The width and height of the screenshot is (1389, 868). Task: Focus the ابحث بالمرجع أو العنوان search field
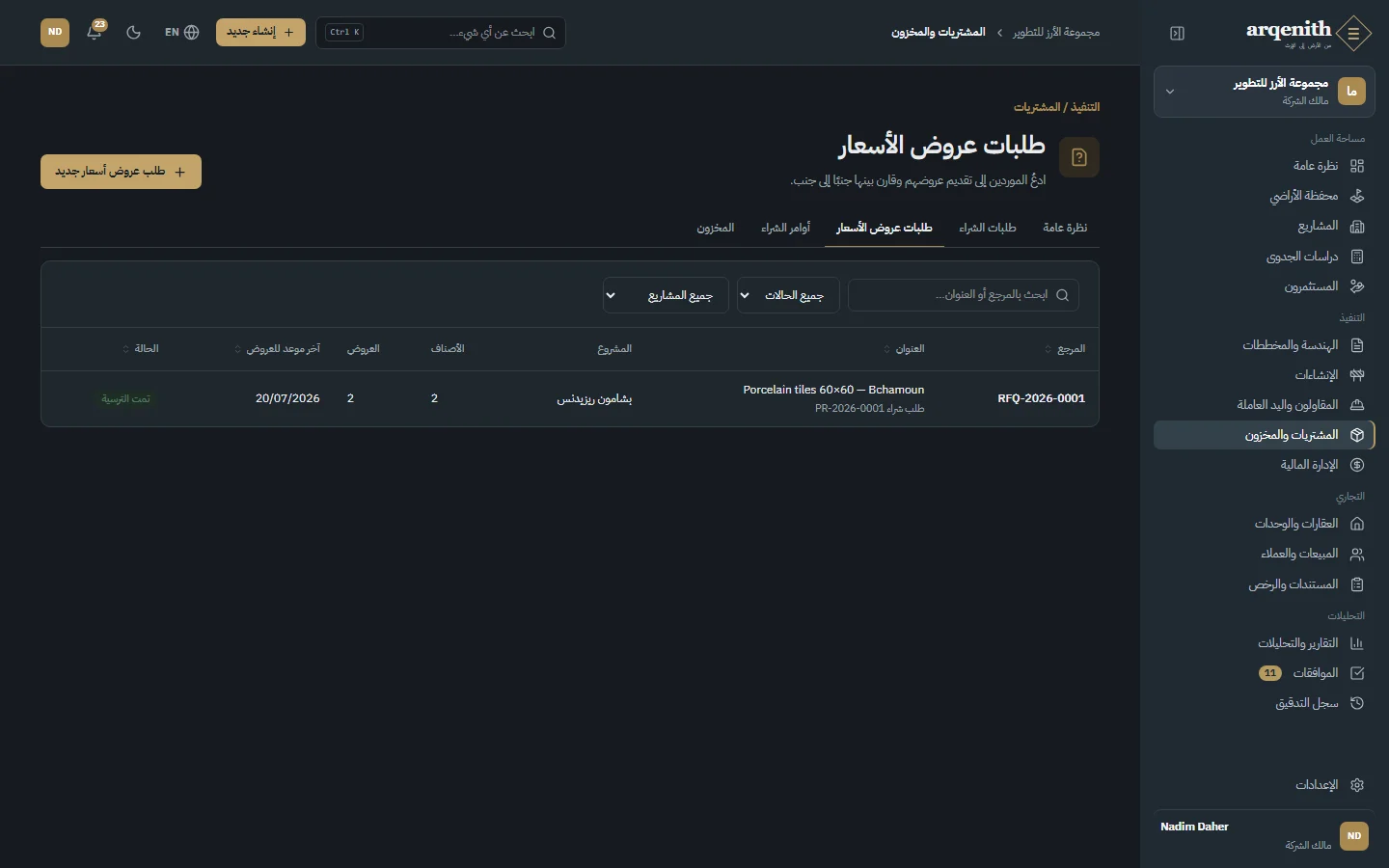click(964, 295)
